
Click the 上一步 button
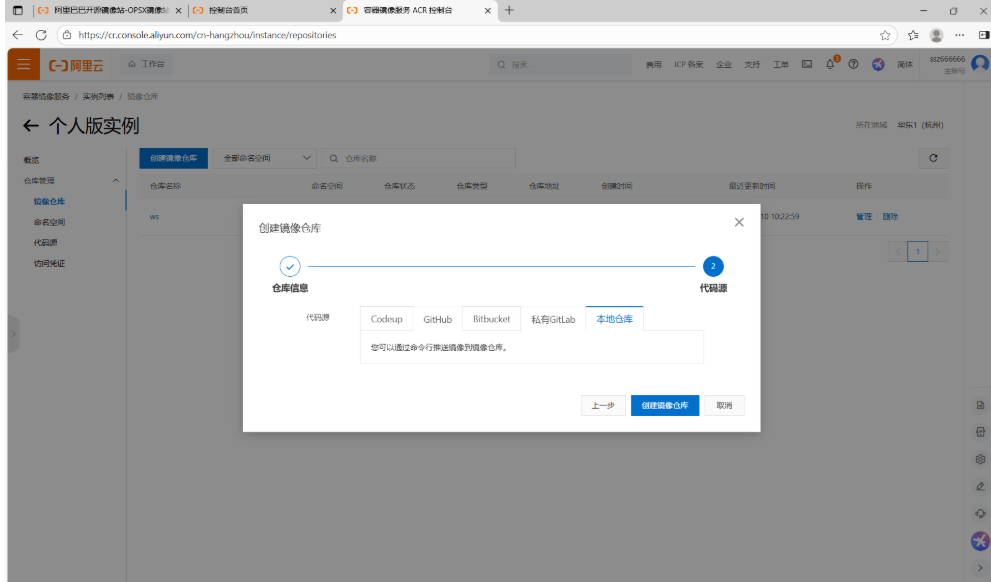pyautogui.click(x=603, y=406)
